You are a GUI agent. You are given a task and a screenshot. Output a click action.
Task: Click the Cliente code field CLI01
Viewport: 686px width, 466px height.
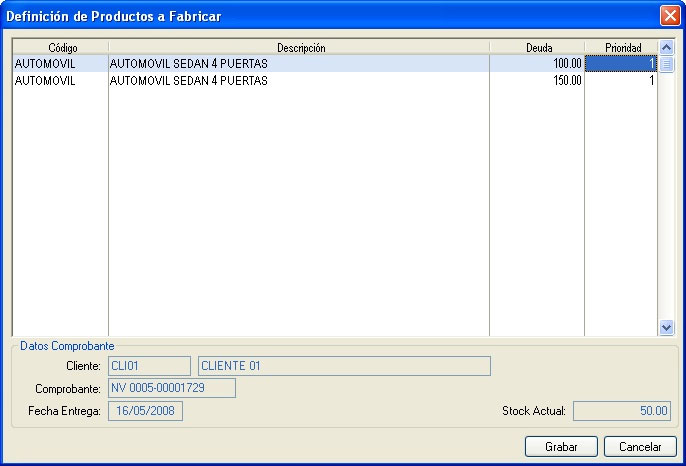(x=148, y=366)
